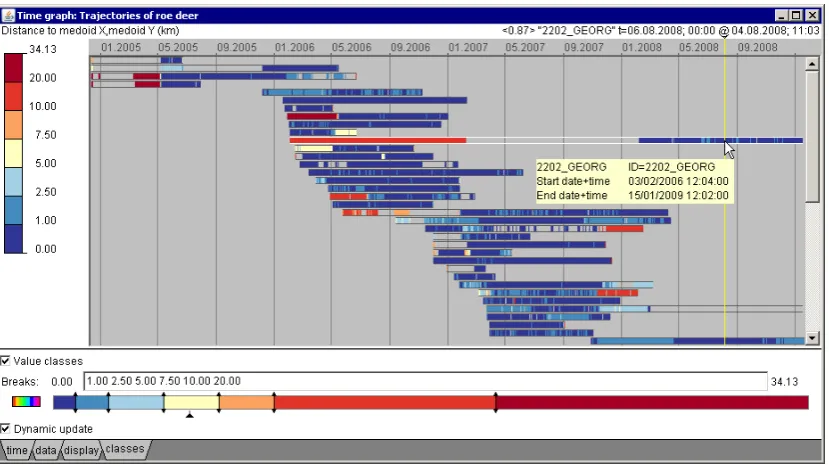Click the 34.13 legend maximum value
The height and width of the screenshot is (466, 829).
pos(43,49)
